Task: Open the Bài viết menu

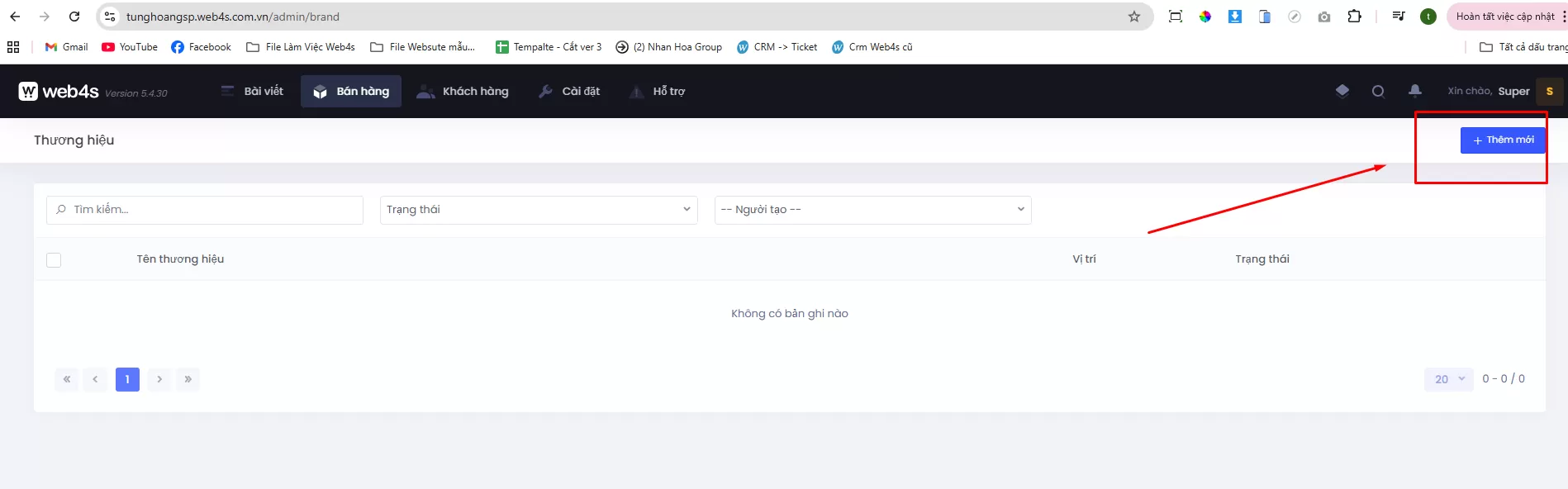Action: tap(253, 92)
